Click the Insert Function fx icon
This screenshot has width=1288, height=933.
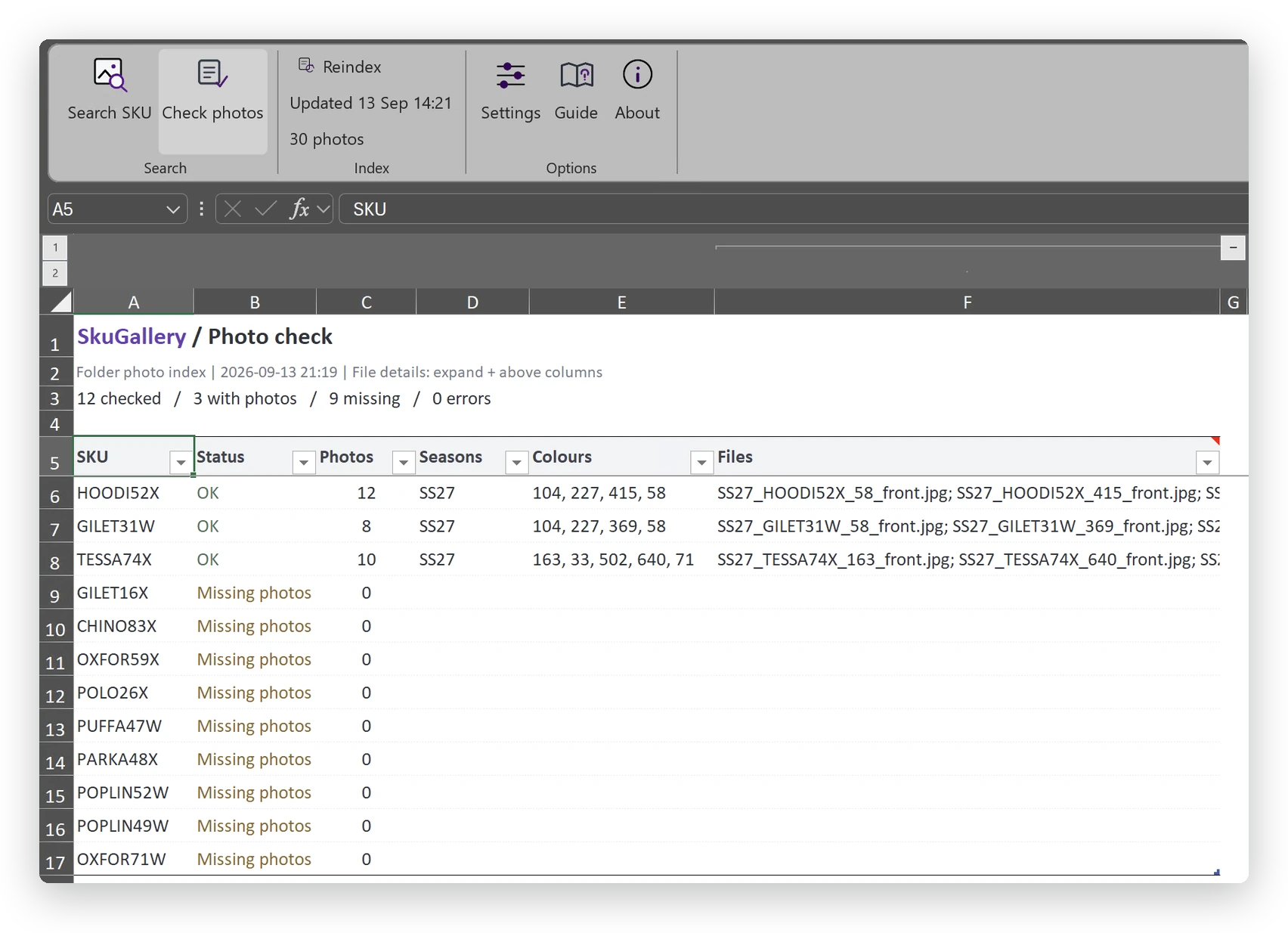pos(299,209)
